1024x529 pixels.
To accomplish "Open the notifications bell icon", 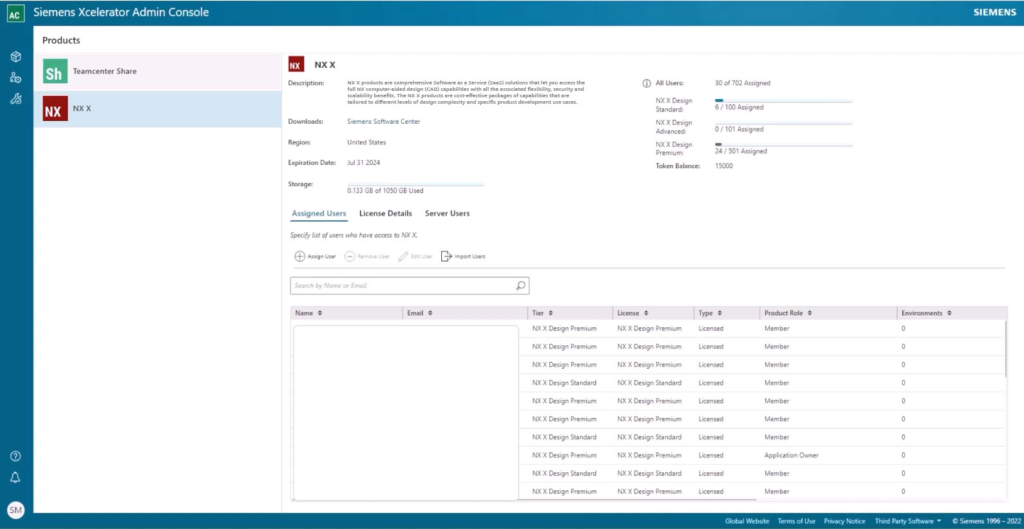I will pyautogui.click(x=15, y=477).
